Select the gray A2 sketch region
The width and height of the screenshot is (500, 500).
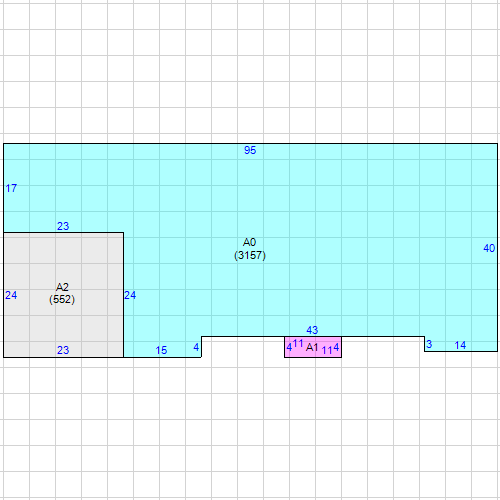coord(64,295)
